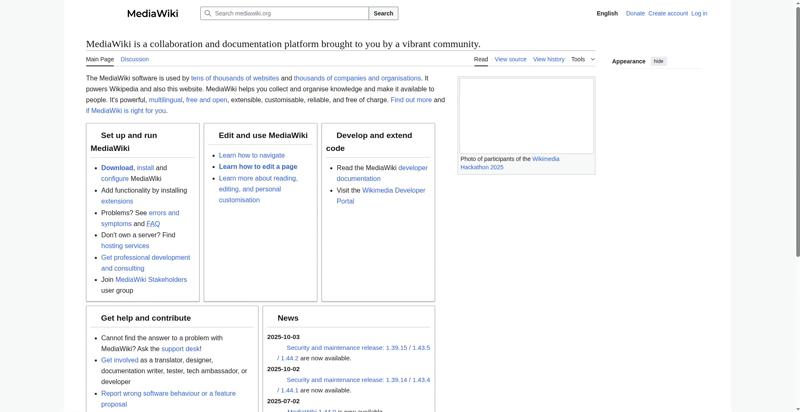800x412 pixels.
Task: Click the MediaWiki logo wordmark
Action: point(152,14)
